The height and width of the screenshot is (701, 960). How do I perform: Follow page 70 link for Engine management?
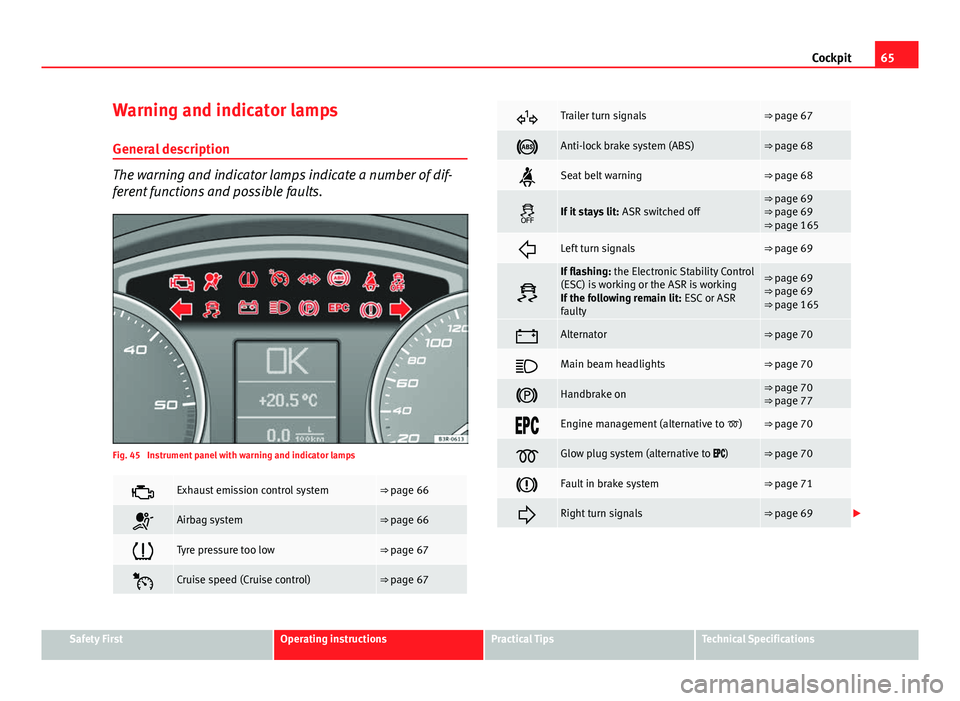pos(789,424)
